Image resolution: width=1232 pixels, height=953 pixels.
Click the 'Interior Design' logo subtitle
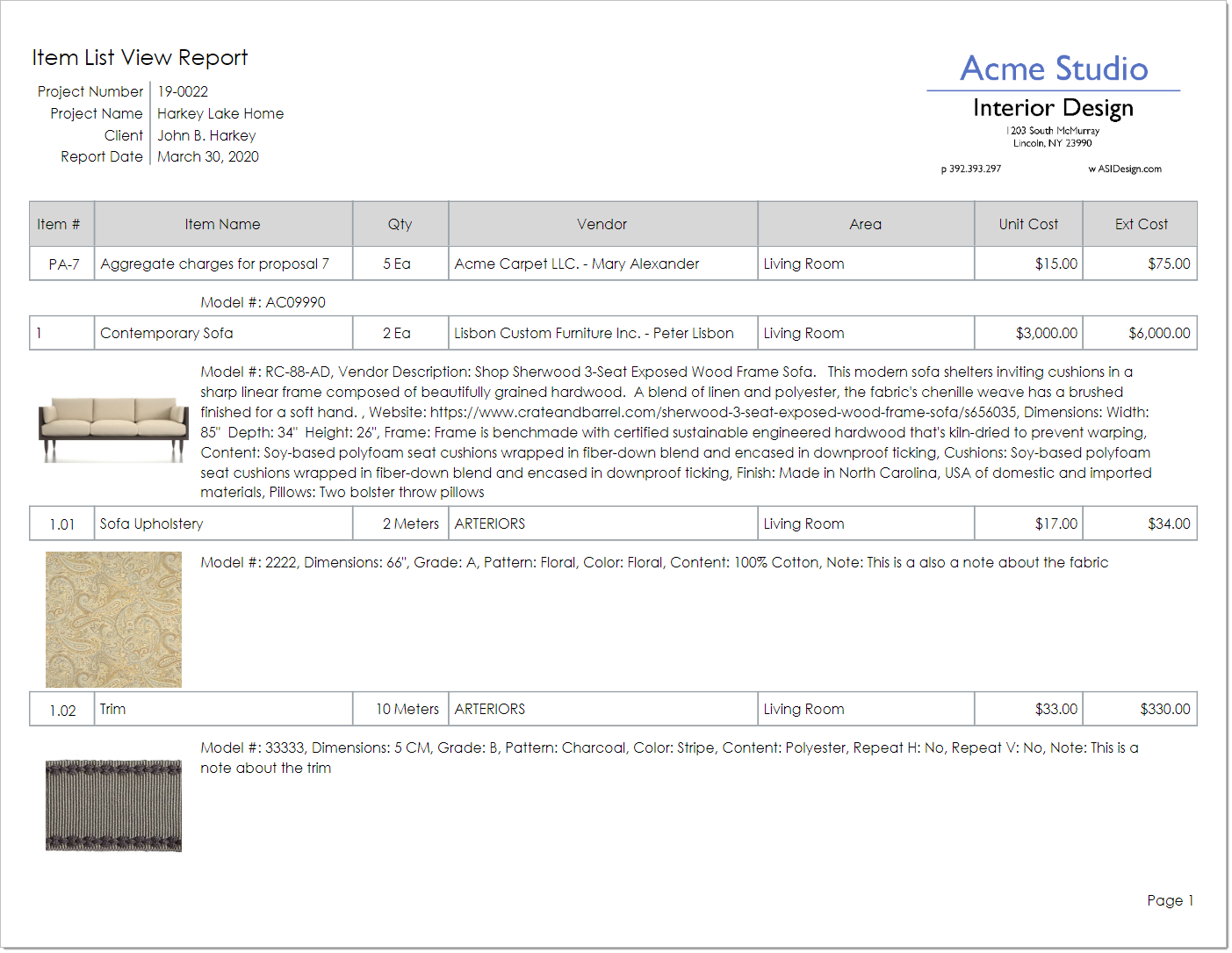[x=1053, y=108]
